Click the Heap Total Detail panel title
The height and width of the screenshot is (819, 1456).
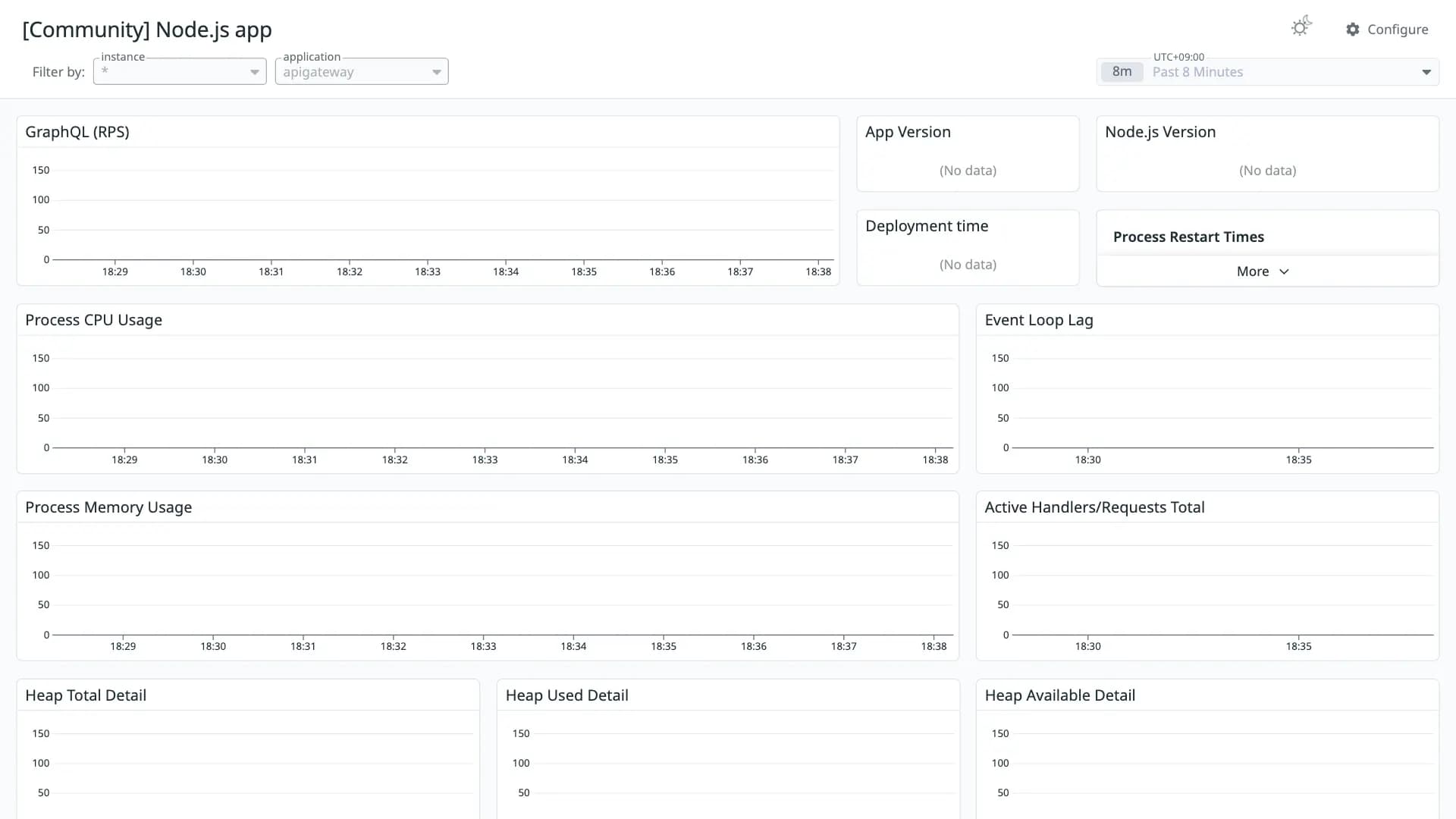86,695
